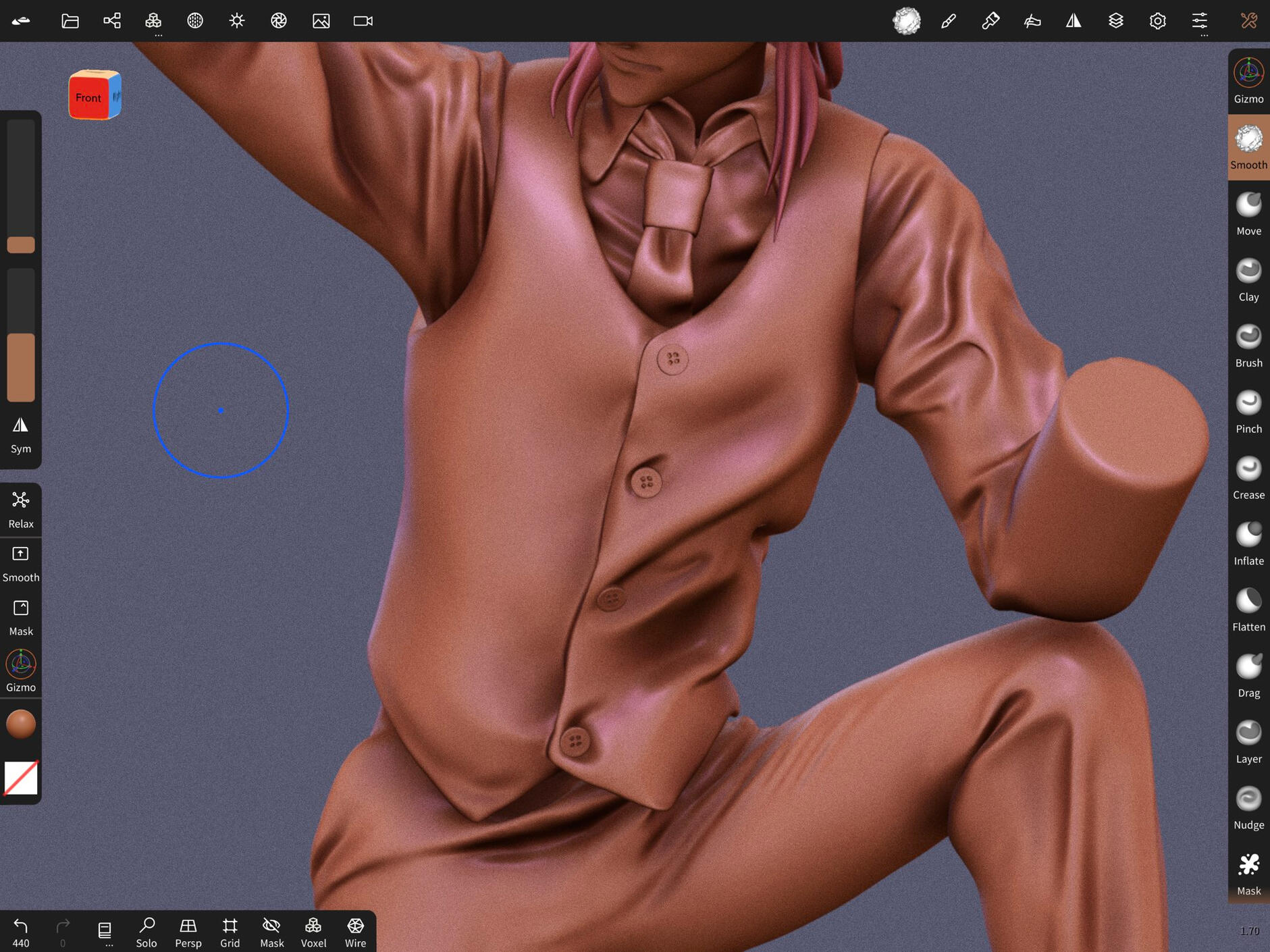Open the Lighting sun menu
Image resolution: width=1270 pixels, height=952 pixels.
[236, 21]
